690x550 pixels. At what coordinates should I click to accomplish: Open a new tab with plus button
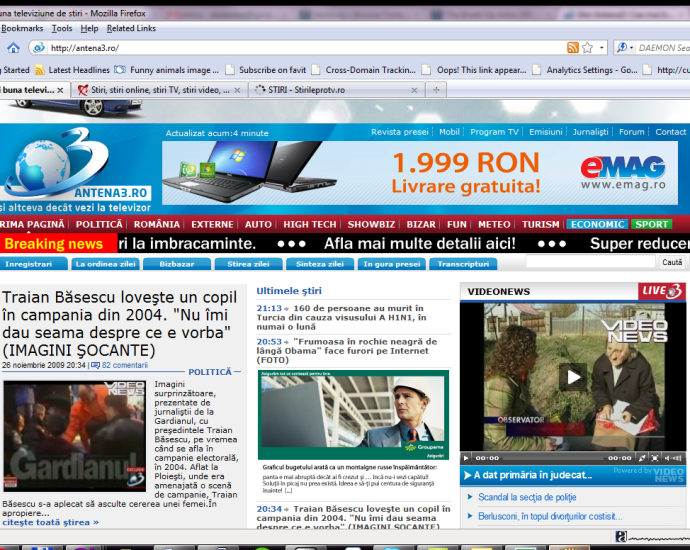tap(436, 90)
